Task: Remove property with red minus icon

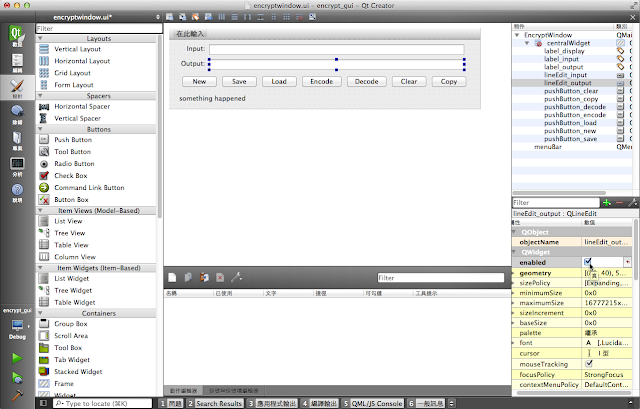Action: click(619, 202)
